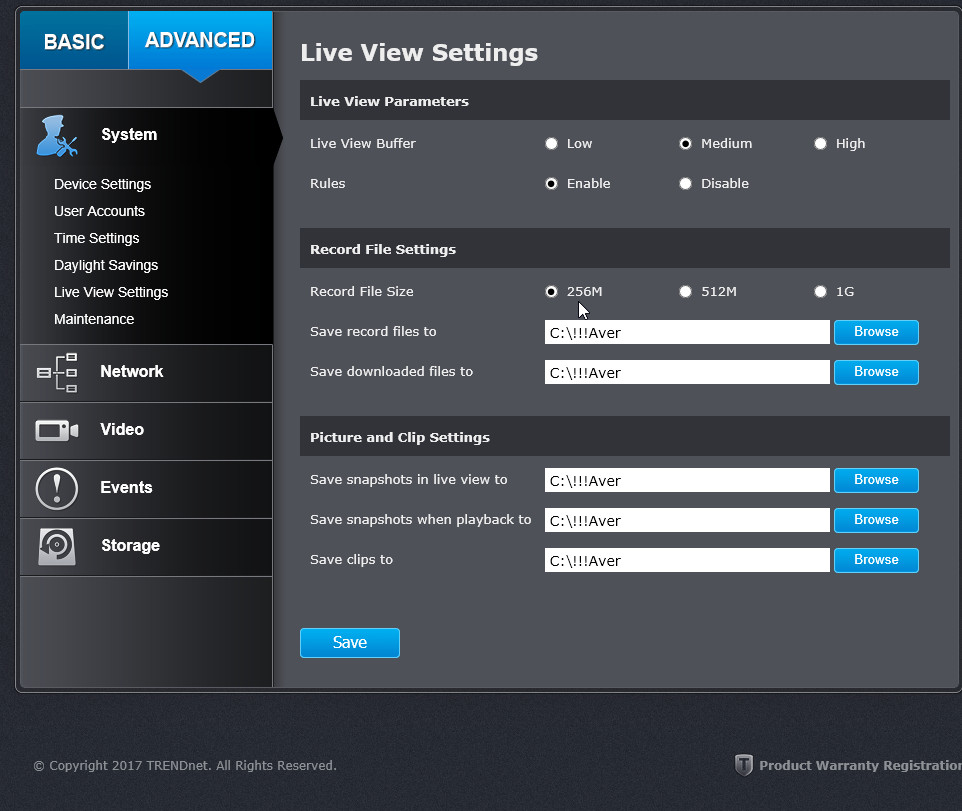This screenshot has width=962, height=811.
Task: Choose 512M record file size
Action: coord(686,291)
